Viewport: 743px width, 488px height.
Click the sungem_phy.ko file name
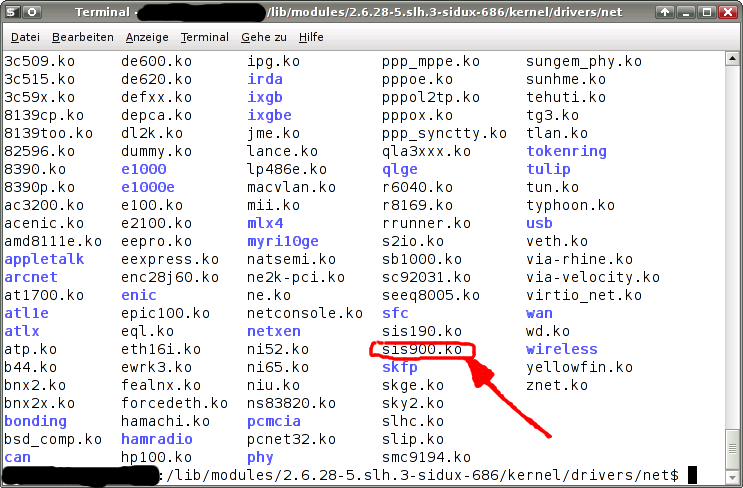click(584, 61)
